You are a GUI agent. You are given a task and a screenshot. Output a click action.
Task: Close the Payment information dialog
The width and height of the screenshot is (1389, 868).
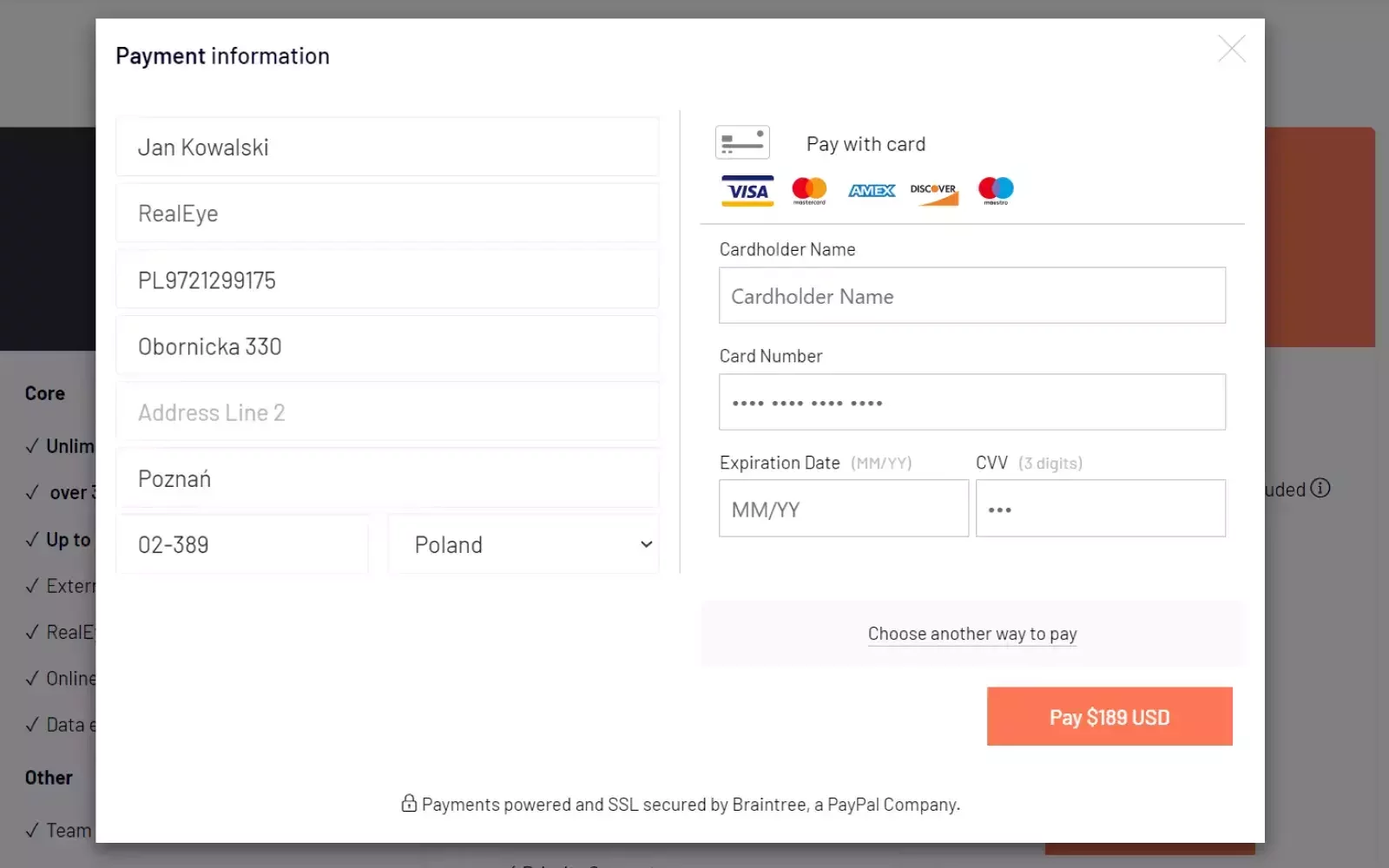[1231, 49]
